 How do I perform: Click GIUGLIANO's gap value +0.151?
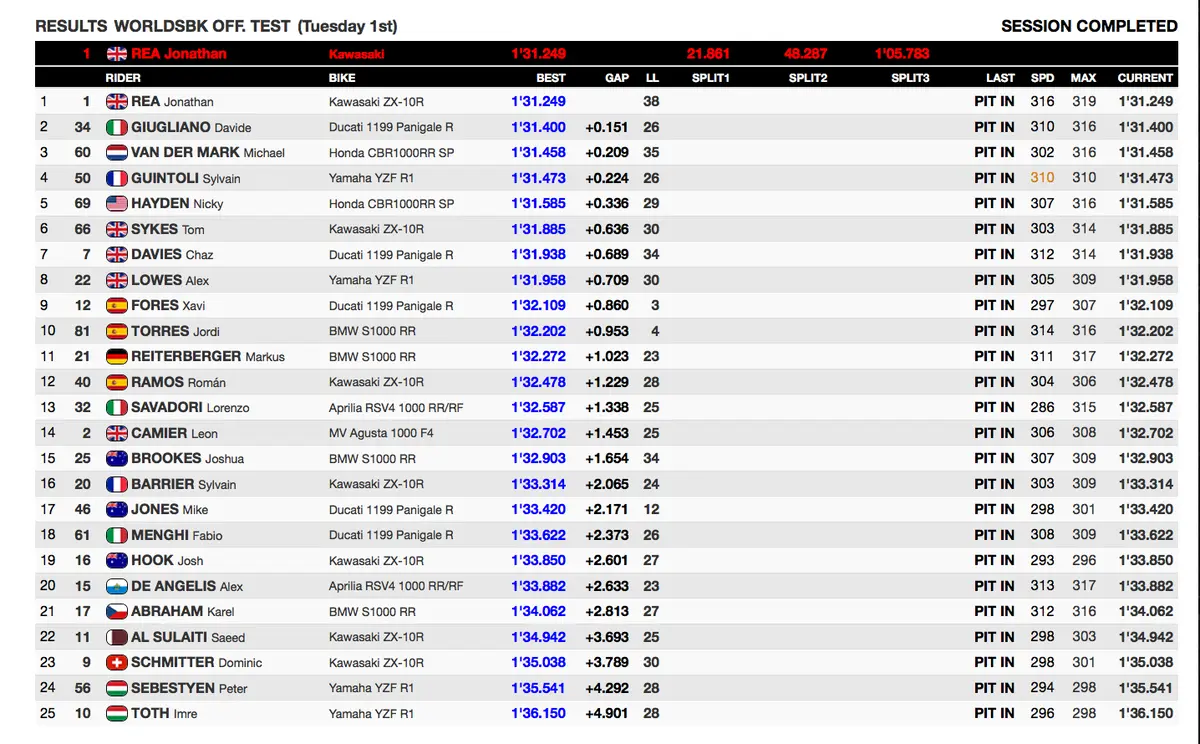(607, 127)
